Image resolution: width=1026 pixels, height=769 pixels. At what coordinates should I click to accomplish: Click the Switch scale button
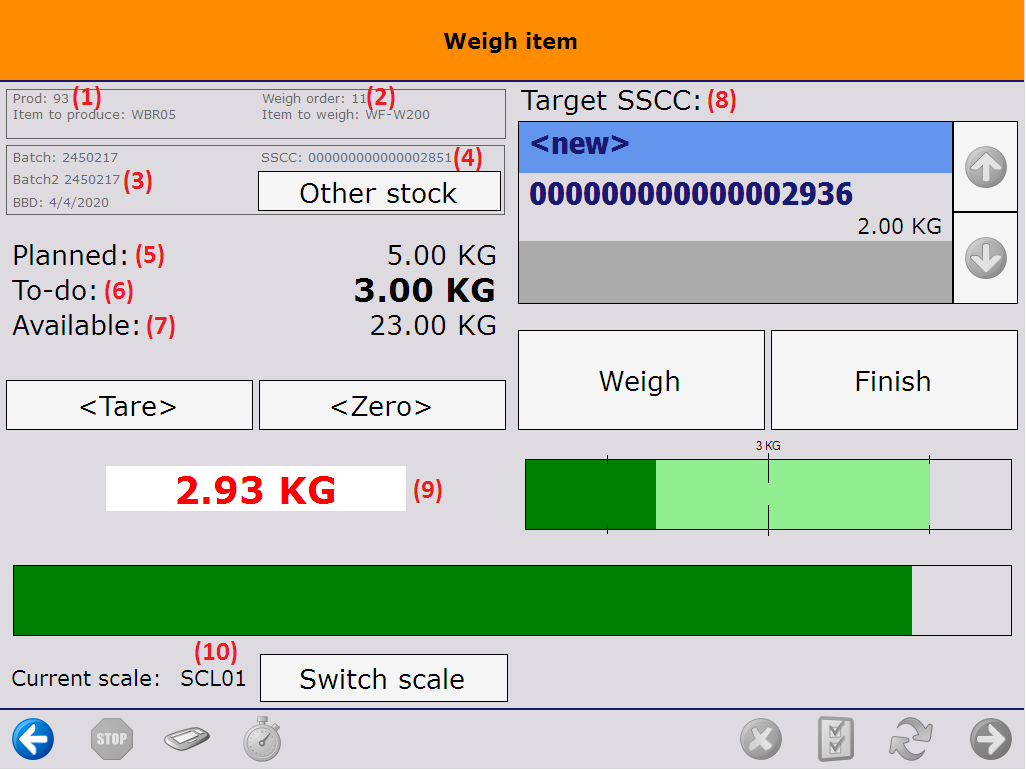(383, 679)
